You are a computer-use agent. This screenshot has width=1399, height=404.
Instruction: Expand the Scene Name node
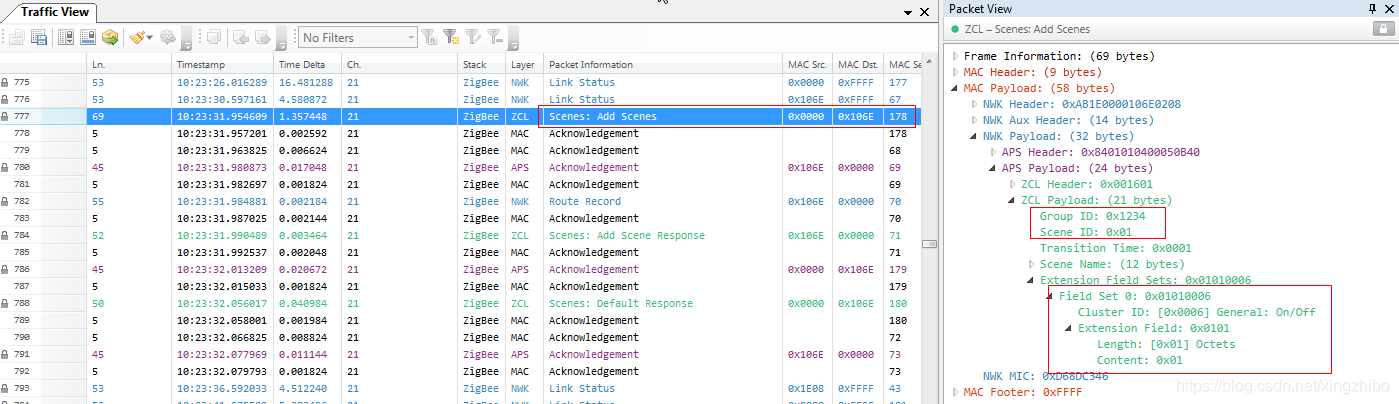[1032, 264]
